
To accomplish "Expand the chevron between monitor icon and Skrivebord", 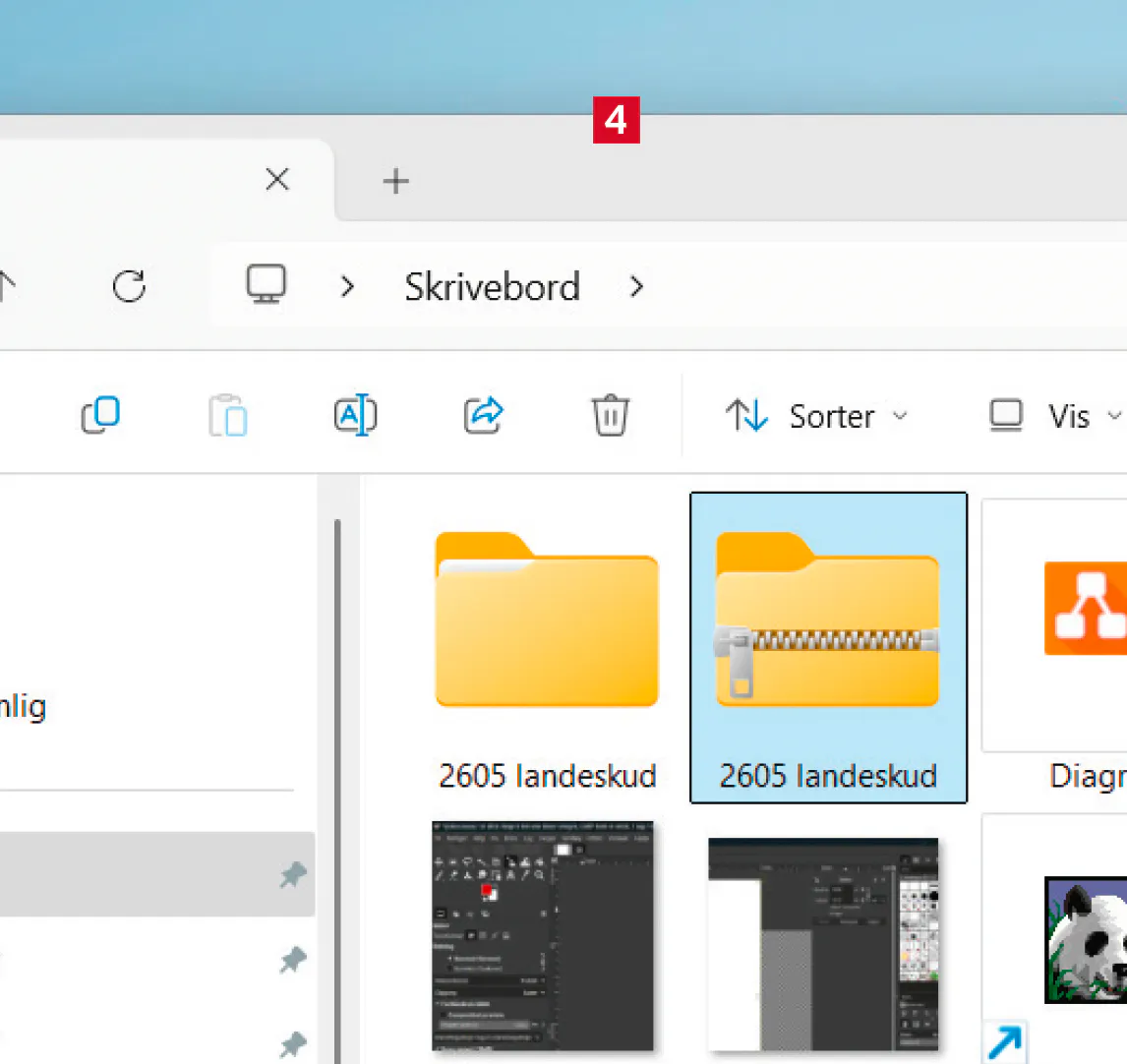I will (347, 286).
